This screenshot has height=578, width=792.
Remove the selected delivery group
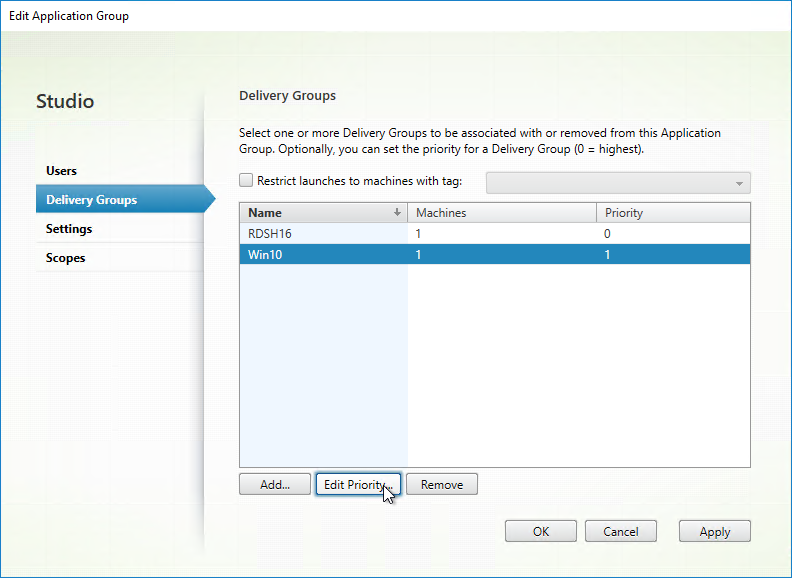(442, 484)
